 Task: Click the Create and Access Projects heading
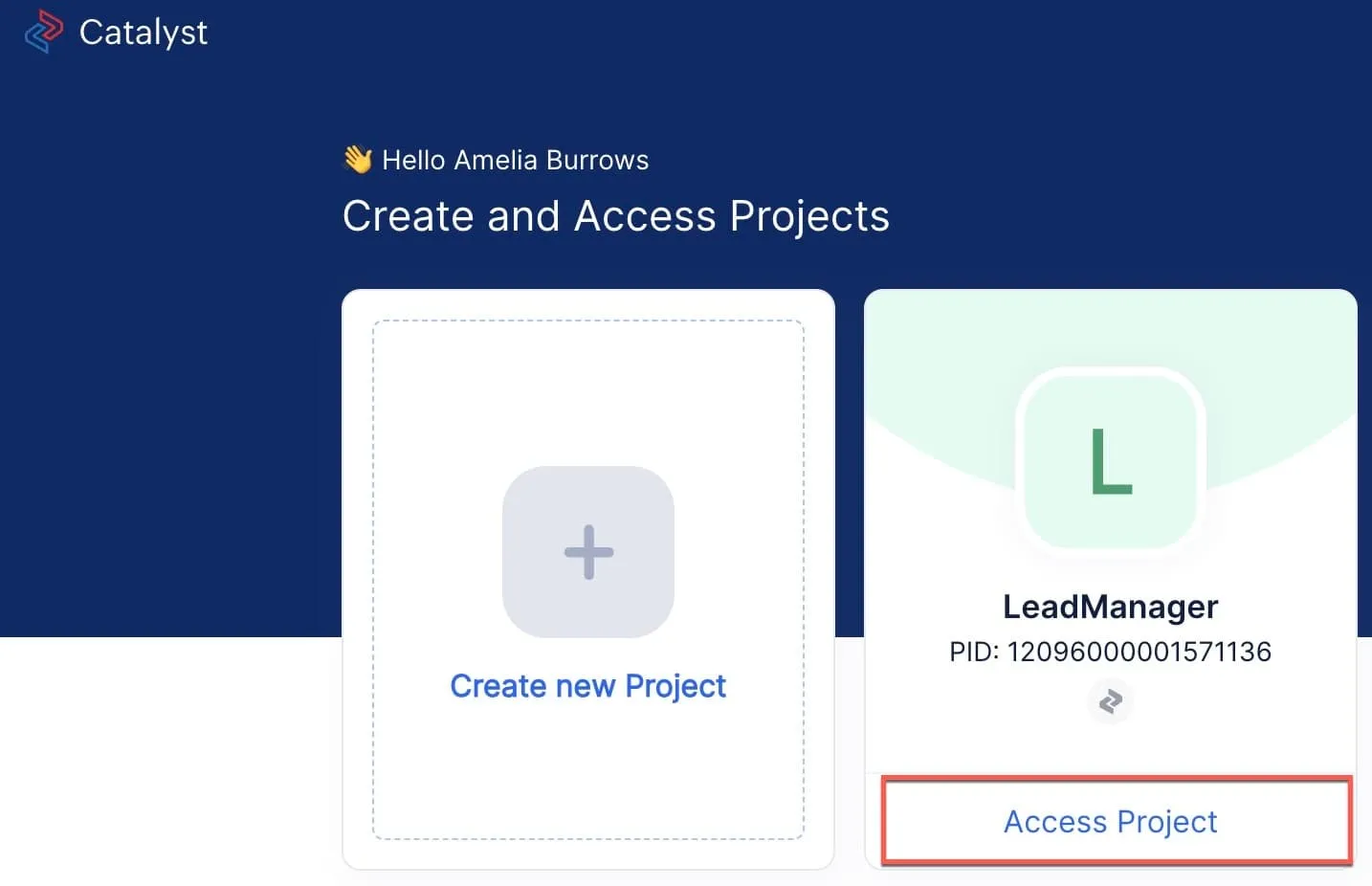click(616, 216)
